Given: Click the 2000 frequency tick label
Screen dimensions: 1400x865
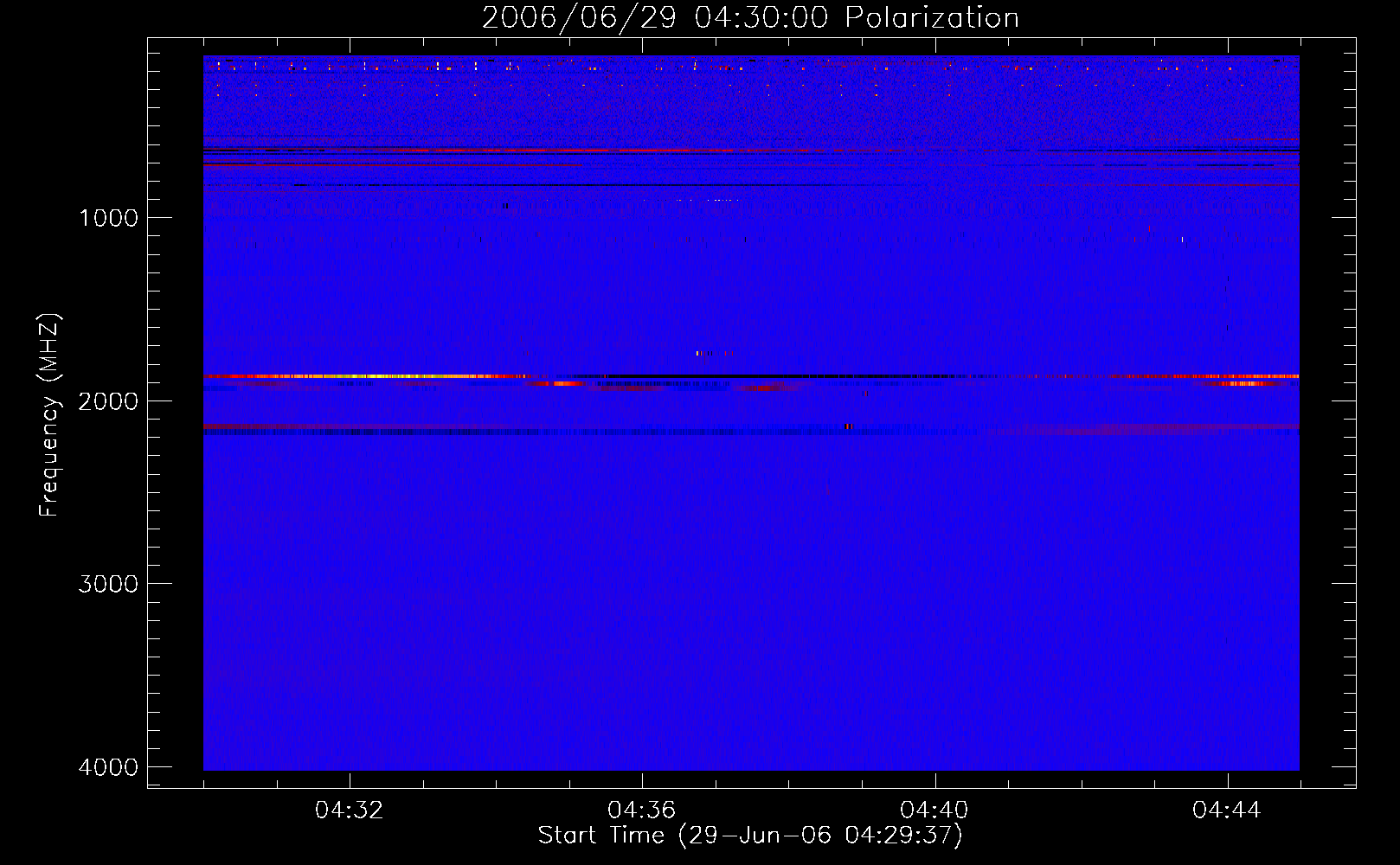Looking at the screenshot, I should 108,400.
